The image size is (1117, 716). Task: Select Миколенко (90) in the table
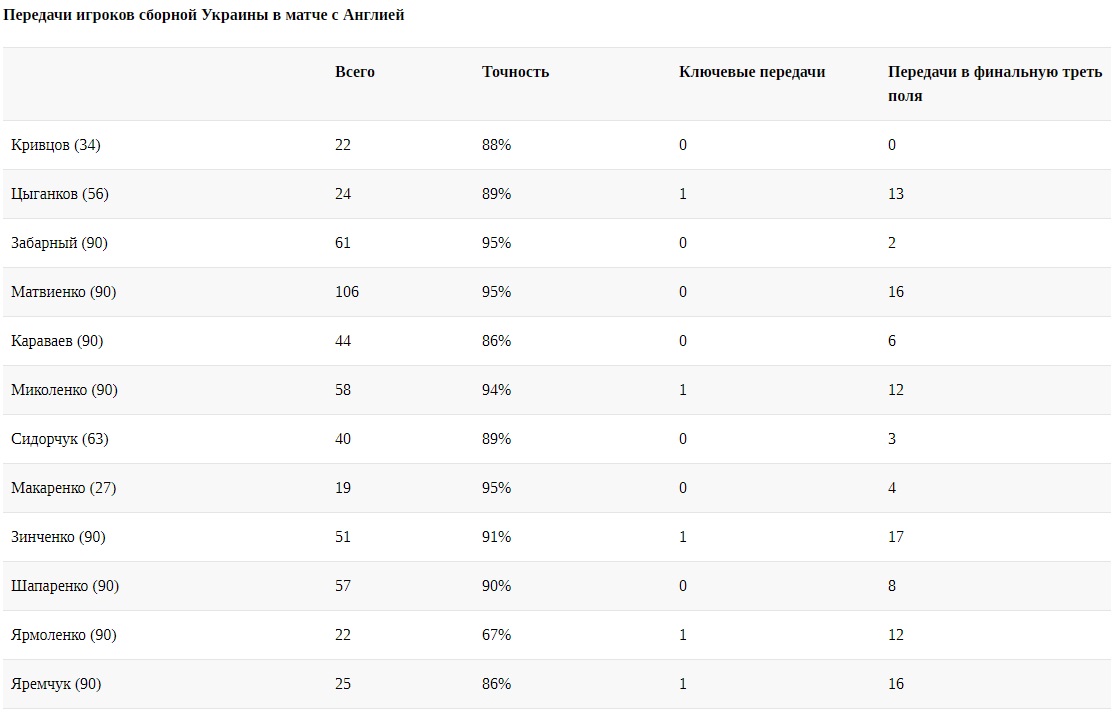click(x=64, y=390)
